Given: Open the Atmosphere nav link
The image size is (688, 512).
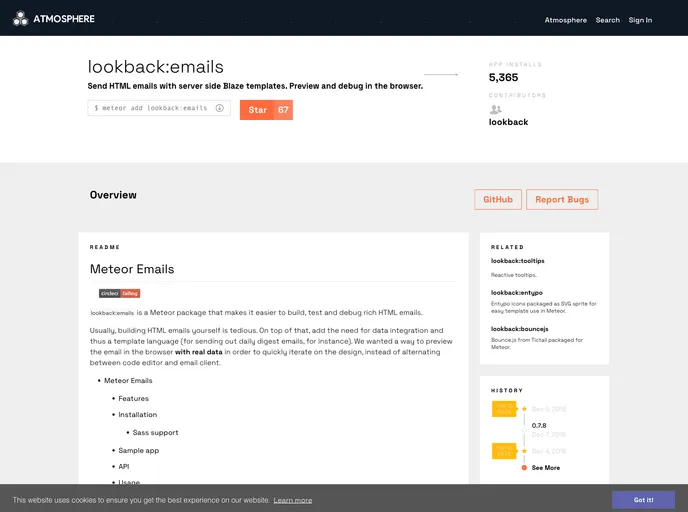Looking at the screenshot, I should 565,20.
